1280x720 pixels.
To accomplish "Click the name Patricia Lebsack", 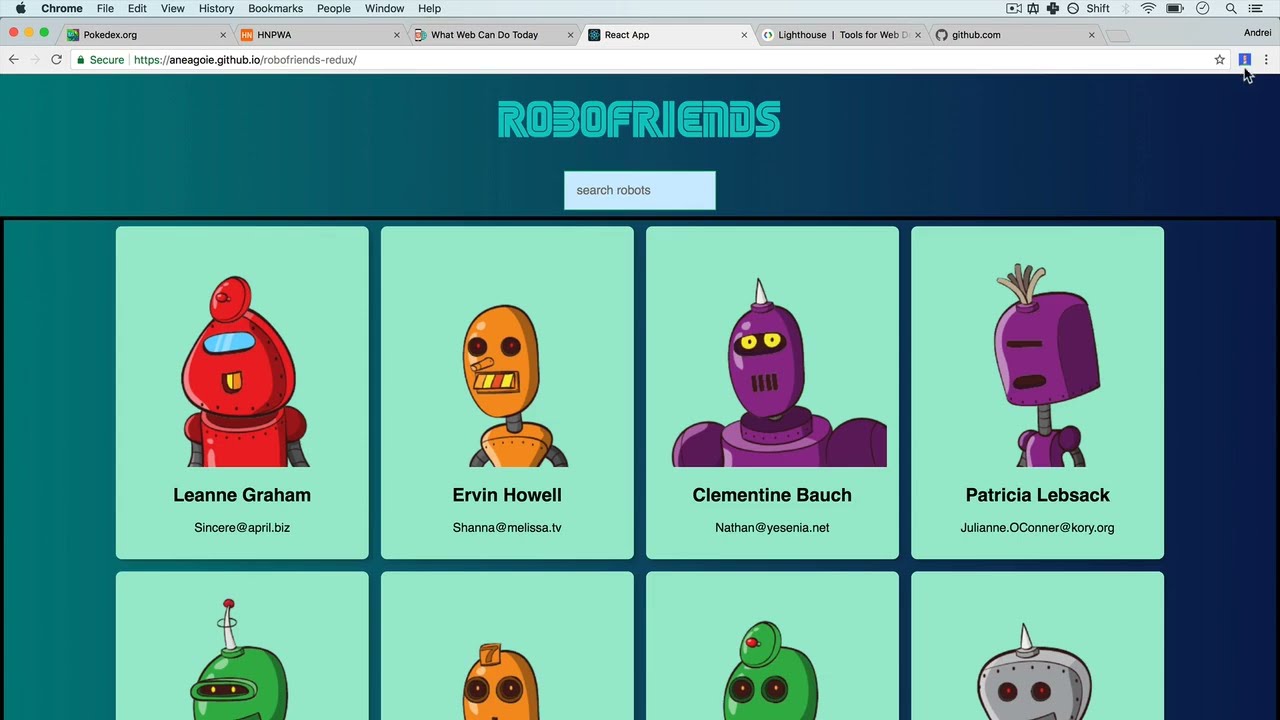I will [1037, 495].
